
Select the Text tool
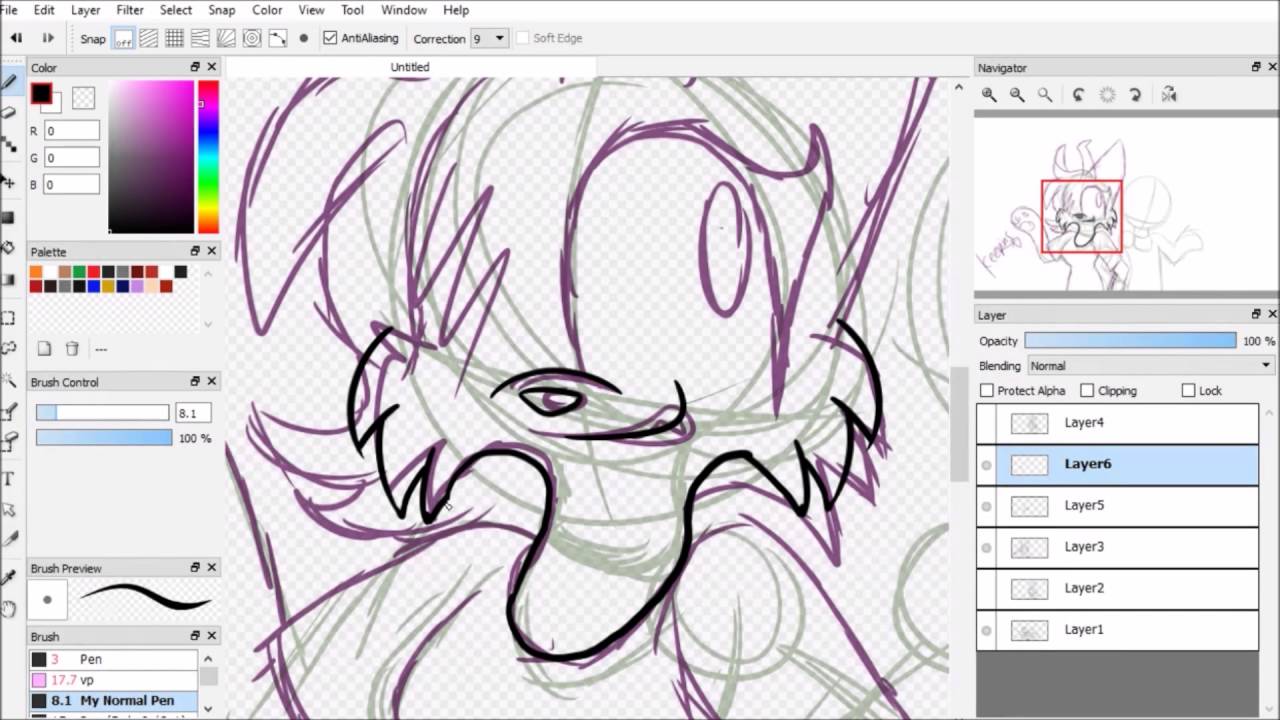point(8,478)
